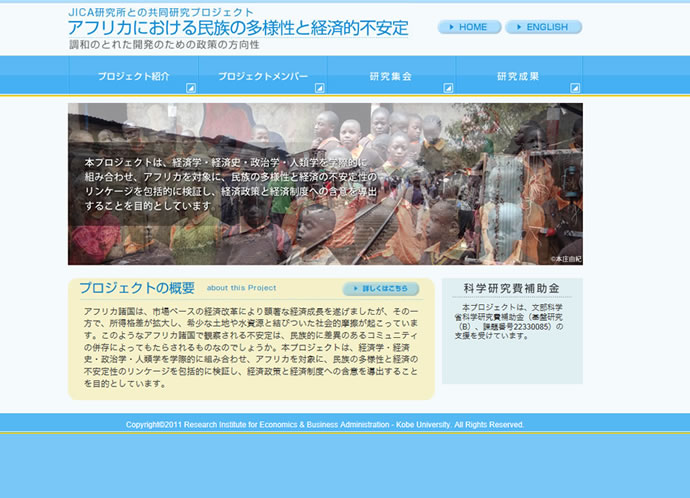Click the ©本庄由紀 photo credit
The height and width of the screenshot is (498, 690).
[566, 259]
